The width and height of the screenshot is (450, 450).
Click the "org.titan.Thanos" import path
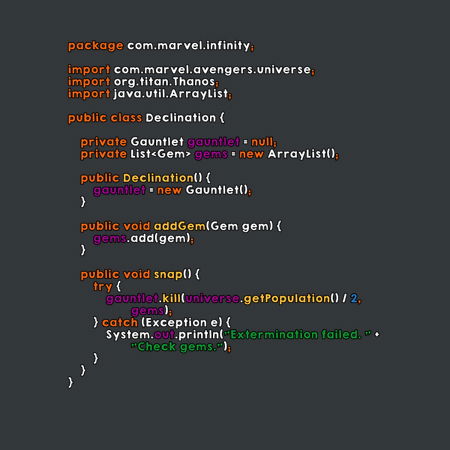pos(164,81)
